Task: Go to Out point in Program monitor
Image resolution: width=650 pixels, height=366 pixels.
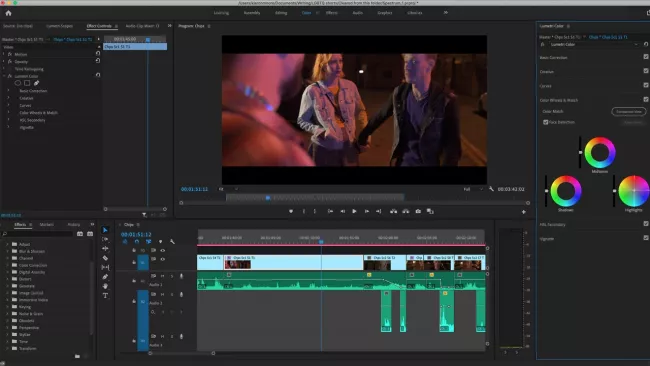Action: 378,211
